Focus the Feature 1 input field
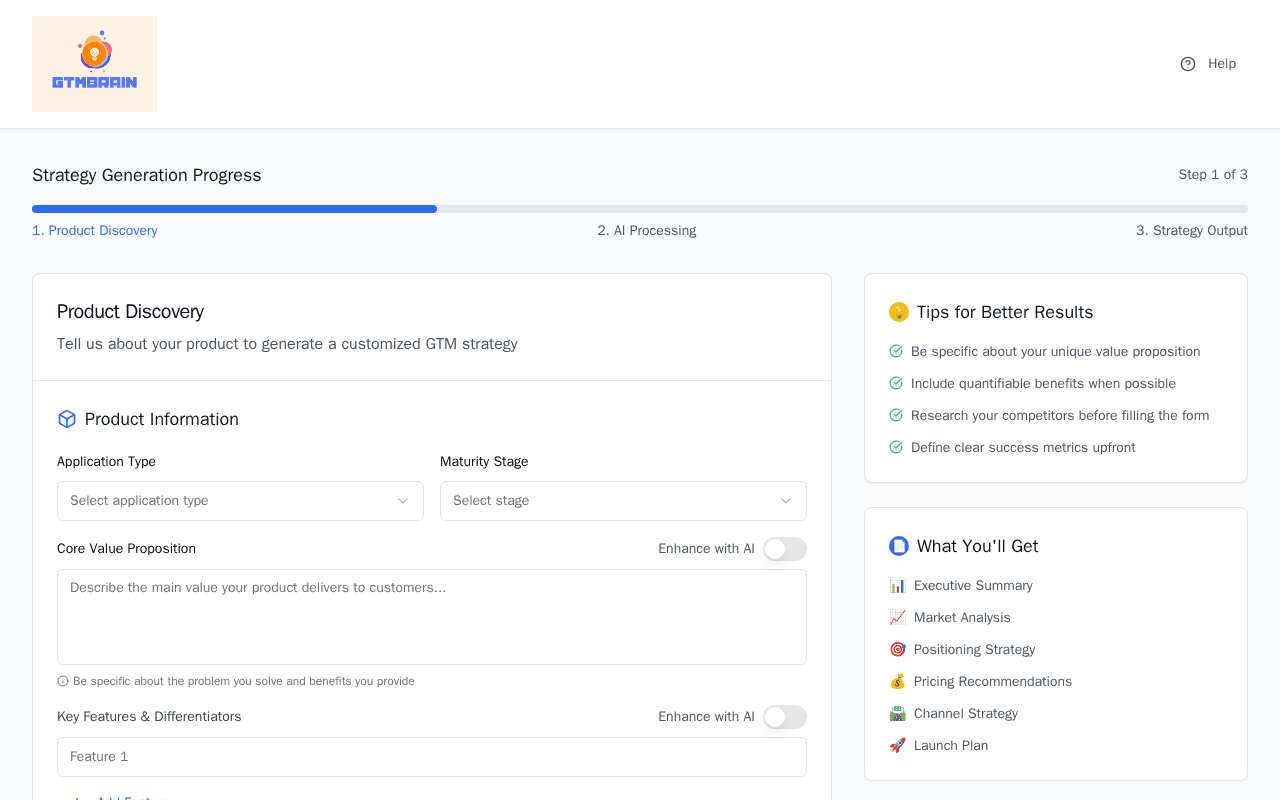Image resolution: width=1280 pixels, height=800 pixels. click(x=432, y=757)
